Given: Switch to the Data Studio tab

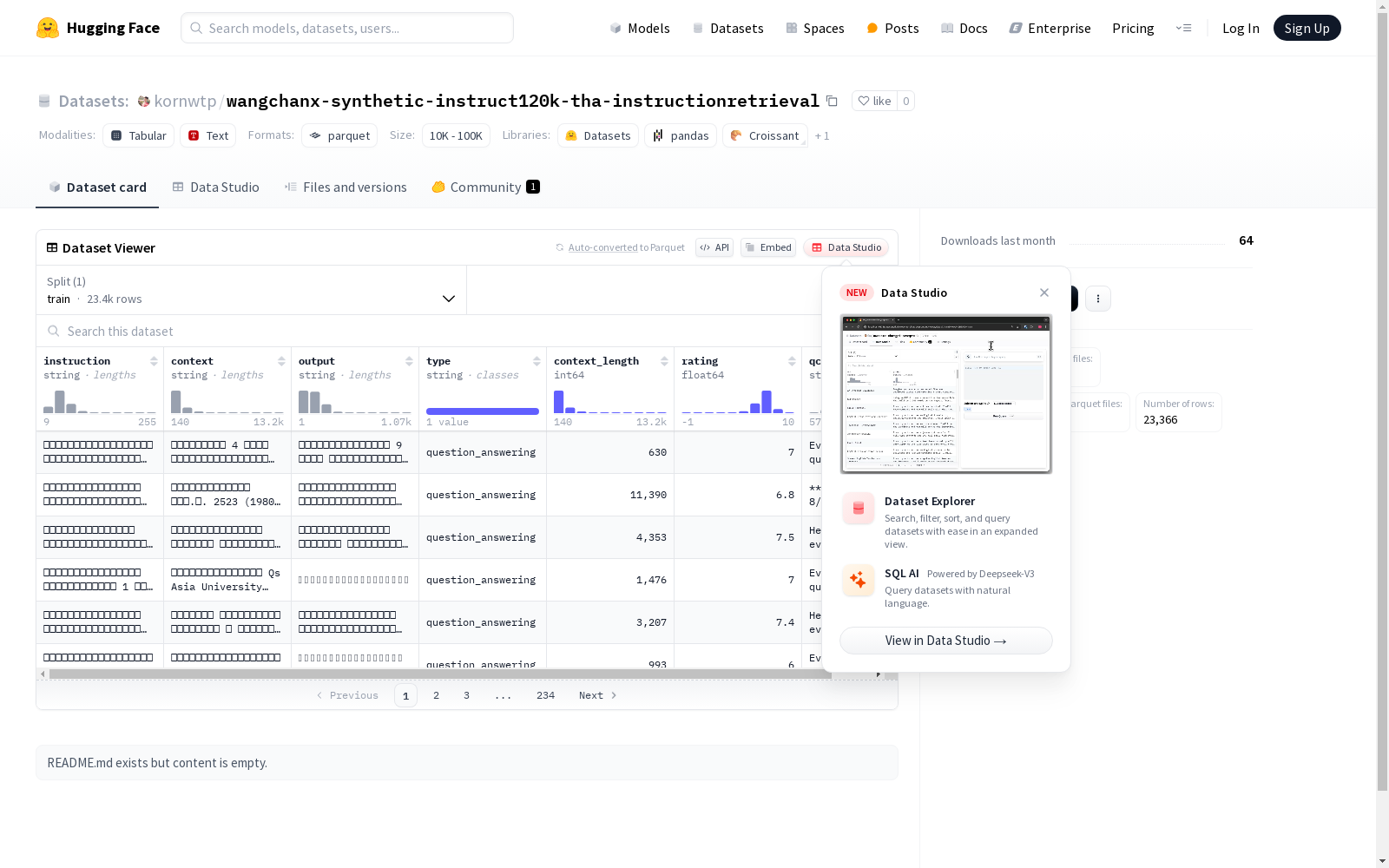Looking at the screenshot, I should (215, 187).
